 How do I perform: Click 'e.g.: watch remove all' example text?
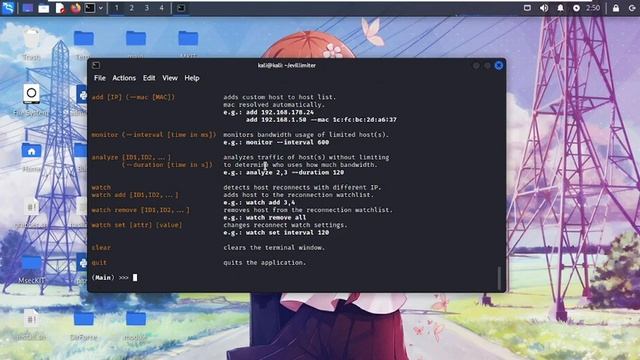pos(264,218)
